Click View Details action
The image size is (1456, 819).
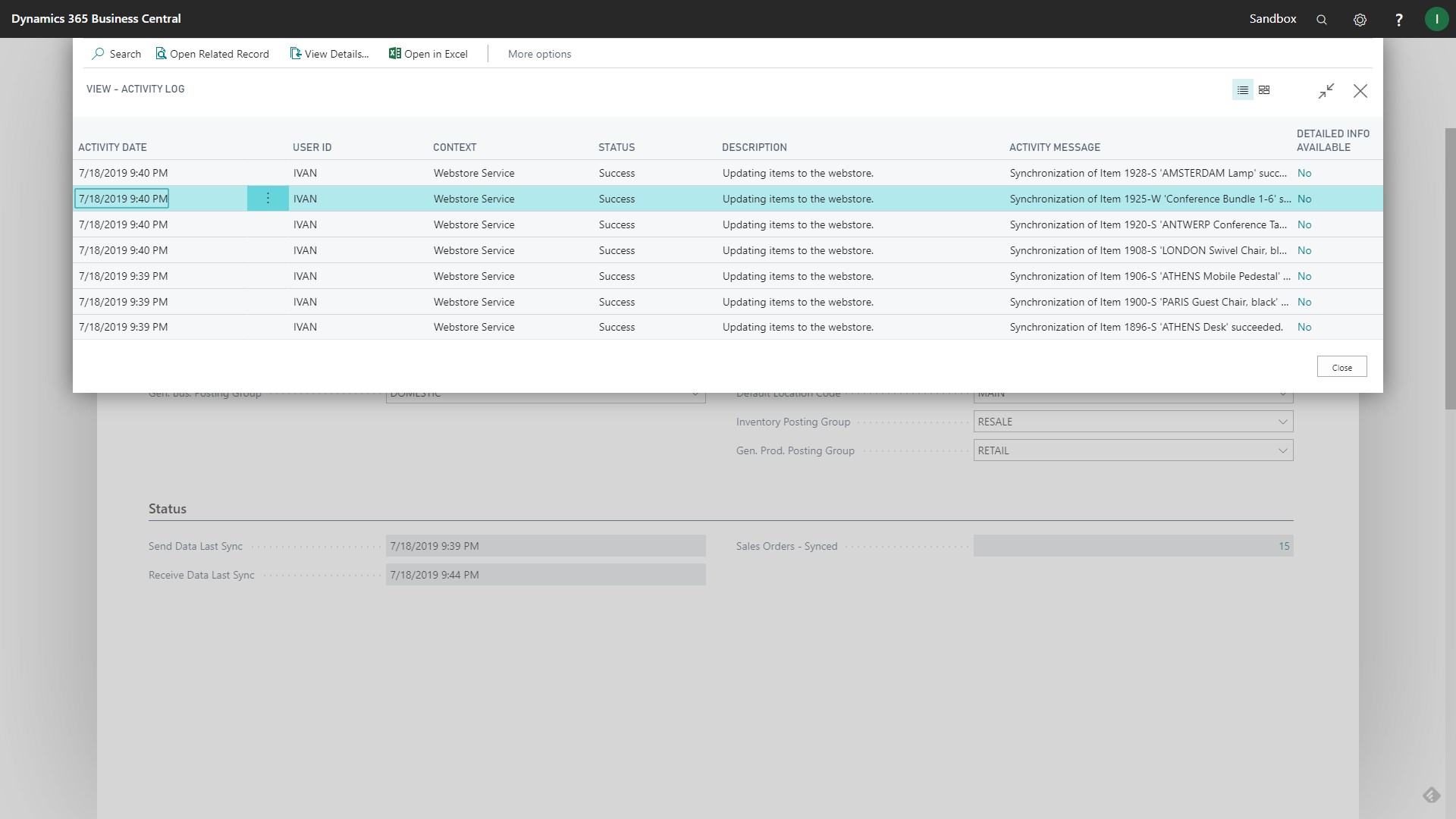click(x=329, y=54)
